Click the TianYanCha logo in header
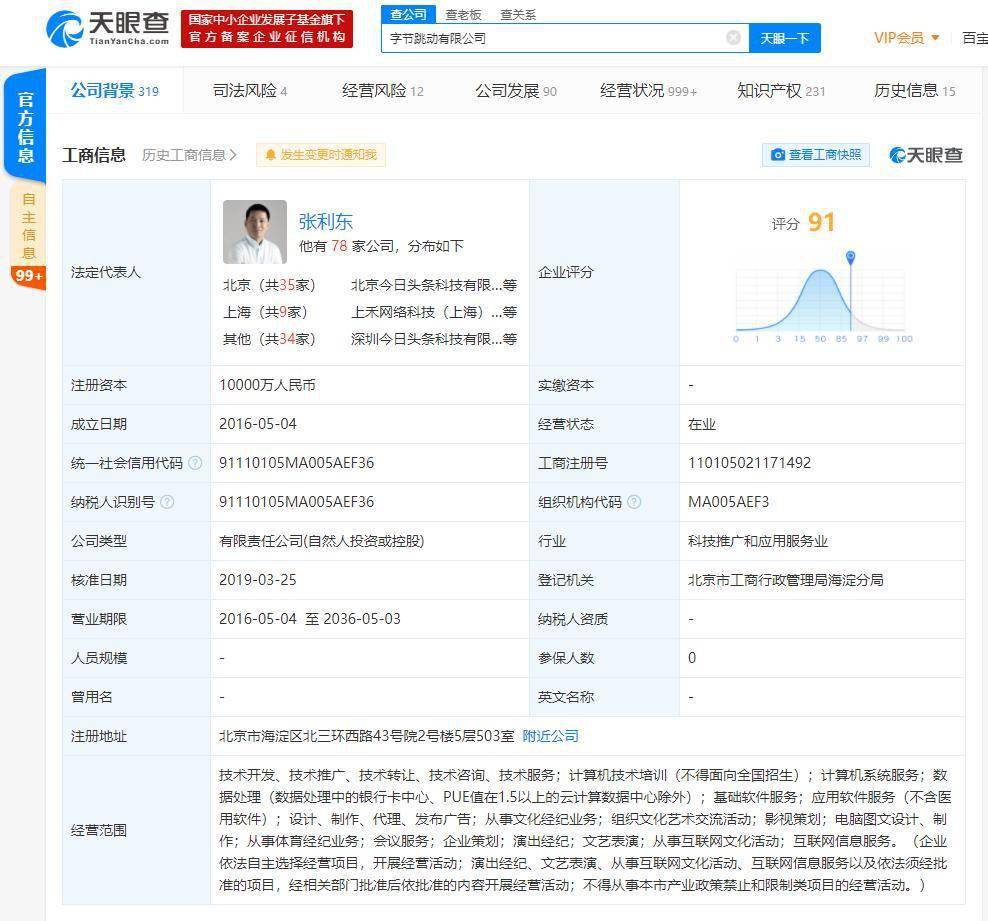 point(107,29)
